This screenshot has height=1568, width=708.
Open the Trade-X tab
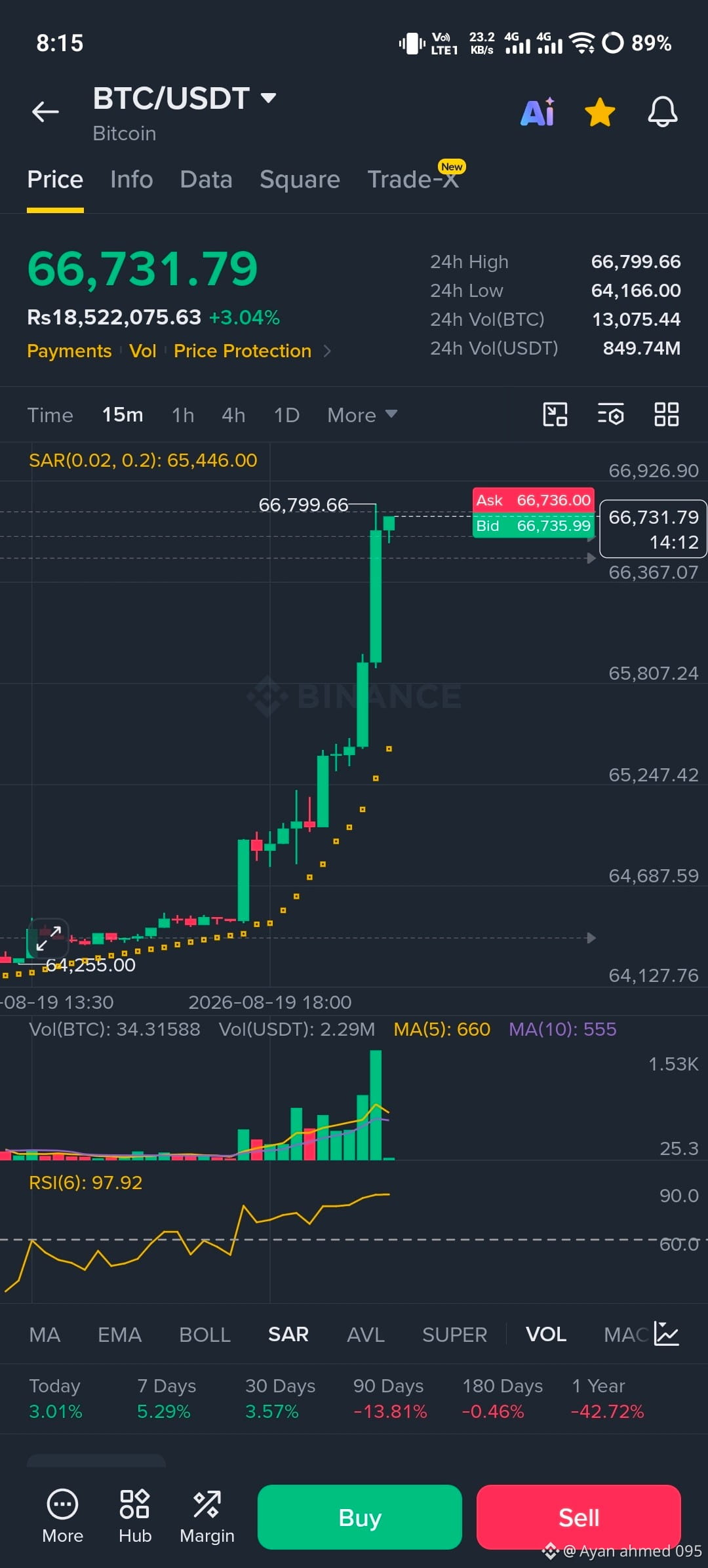point(413,179)
